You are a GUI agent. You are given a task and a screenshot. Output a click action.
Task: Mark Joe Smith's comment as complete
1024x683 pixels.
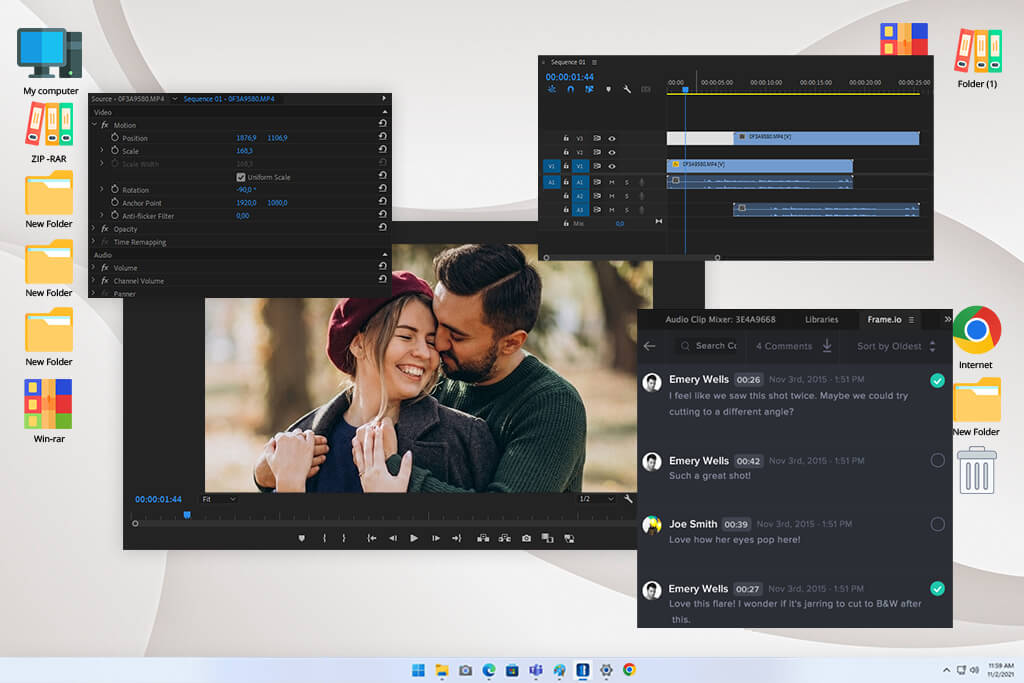[937, 524]
